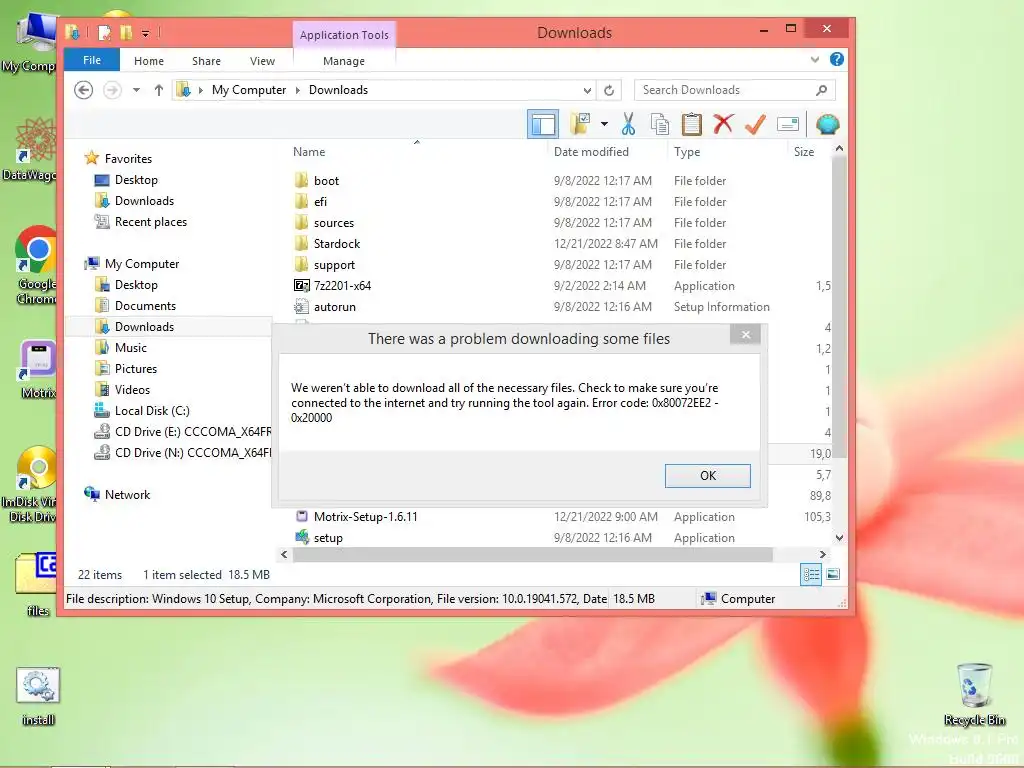Screen dimensions: 1024x768
Task: Refresh the Downloads folder view
Action: point(609,90)
